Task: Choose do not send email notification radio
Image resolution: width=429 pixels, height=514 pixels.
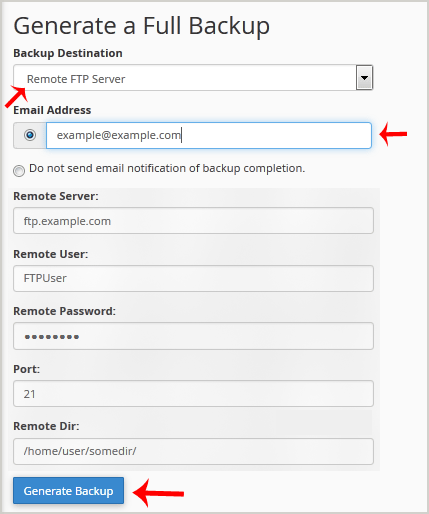Action: [19, 171]
